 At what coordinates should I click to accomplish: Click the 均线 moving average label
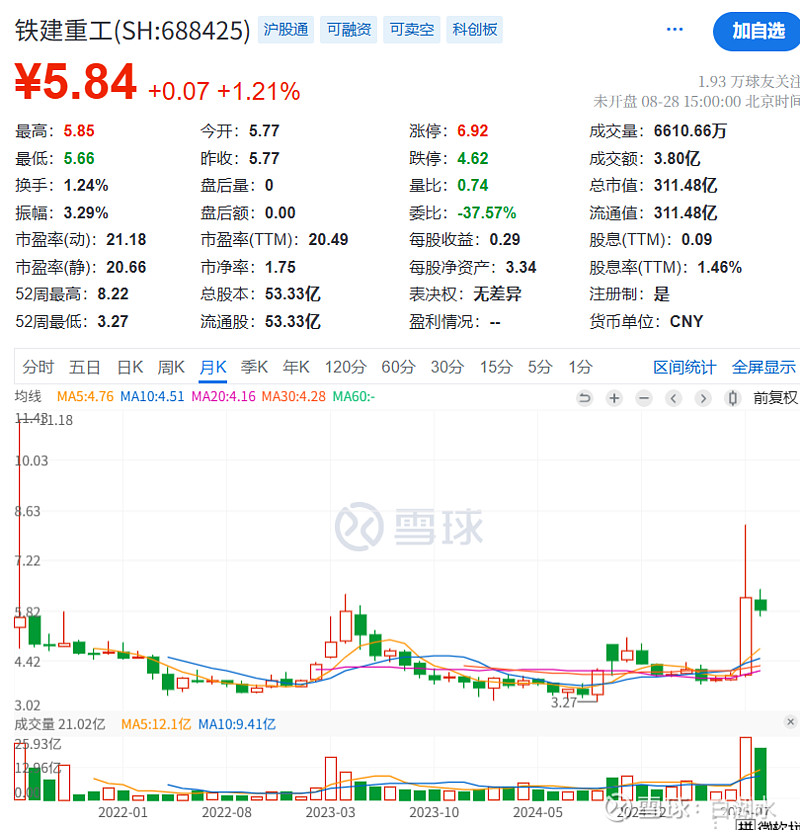coord(28,396)
